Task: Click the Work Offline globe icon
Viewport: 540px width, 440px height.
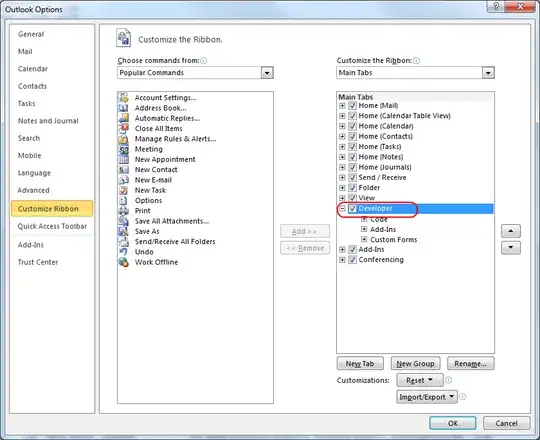Action: pos(124,262)
